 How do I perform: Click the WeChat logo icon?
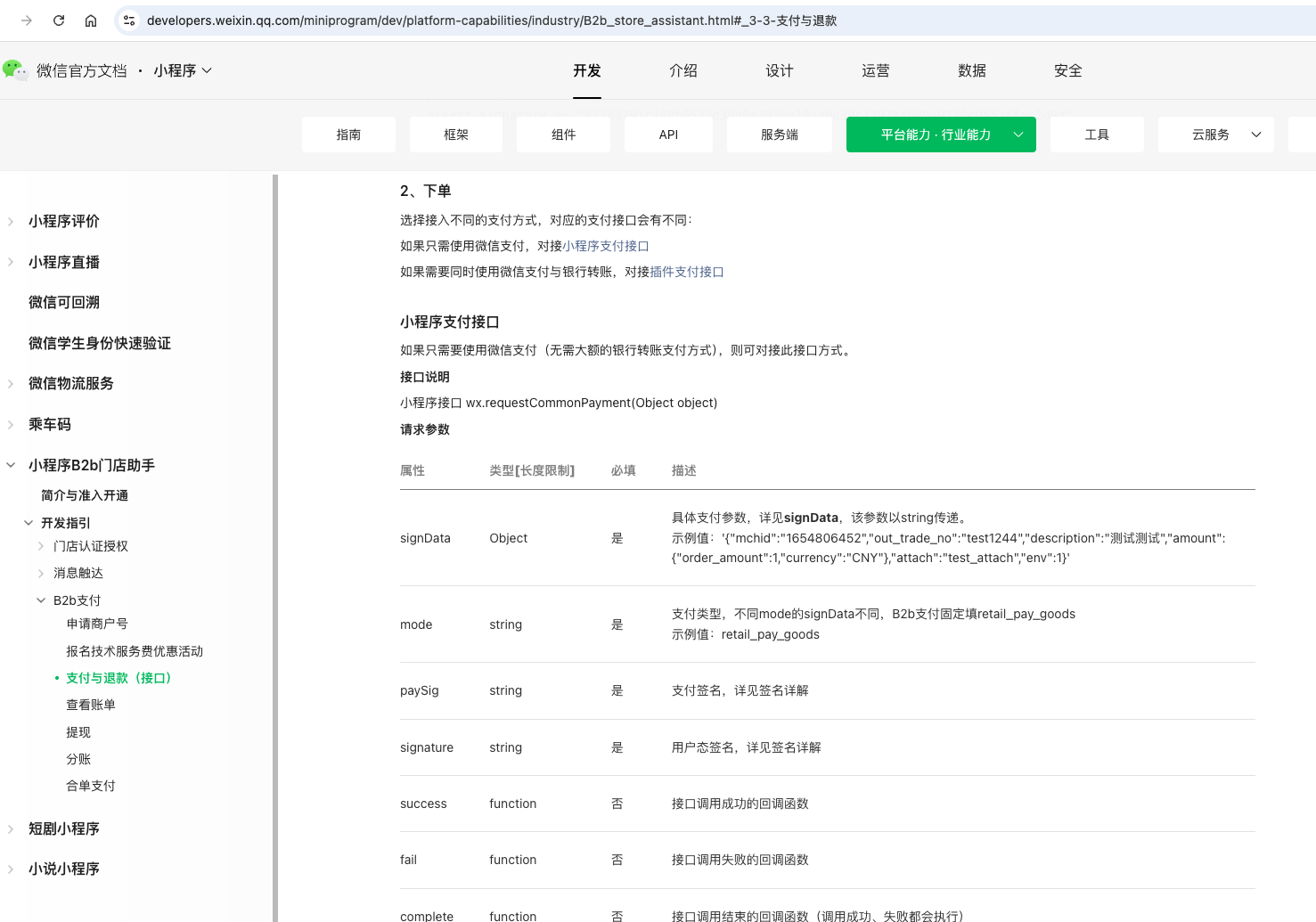click(x=15, y=70)
